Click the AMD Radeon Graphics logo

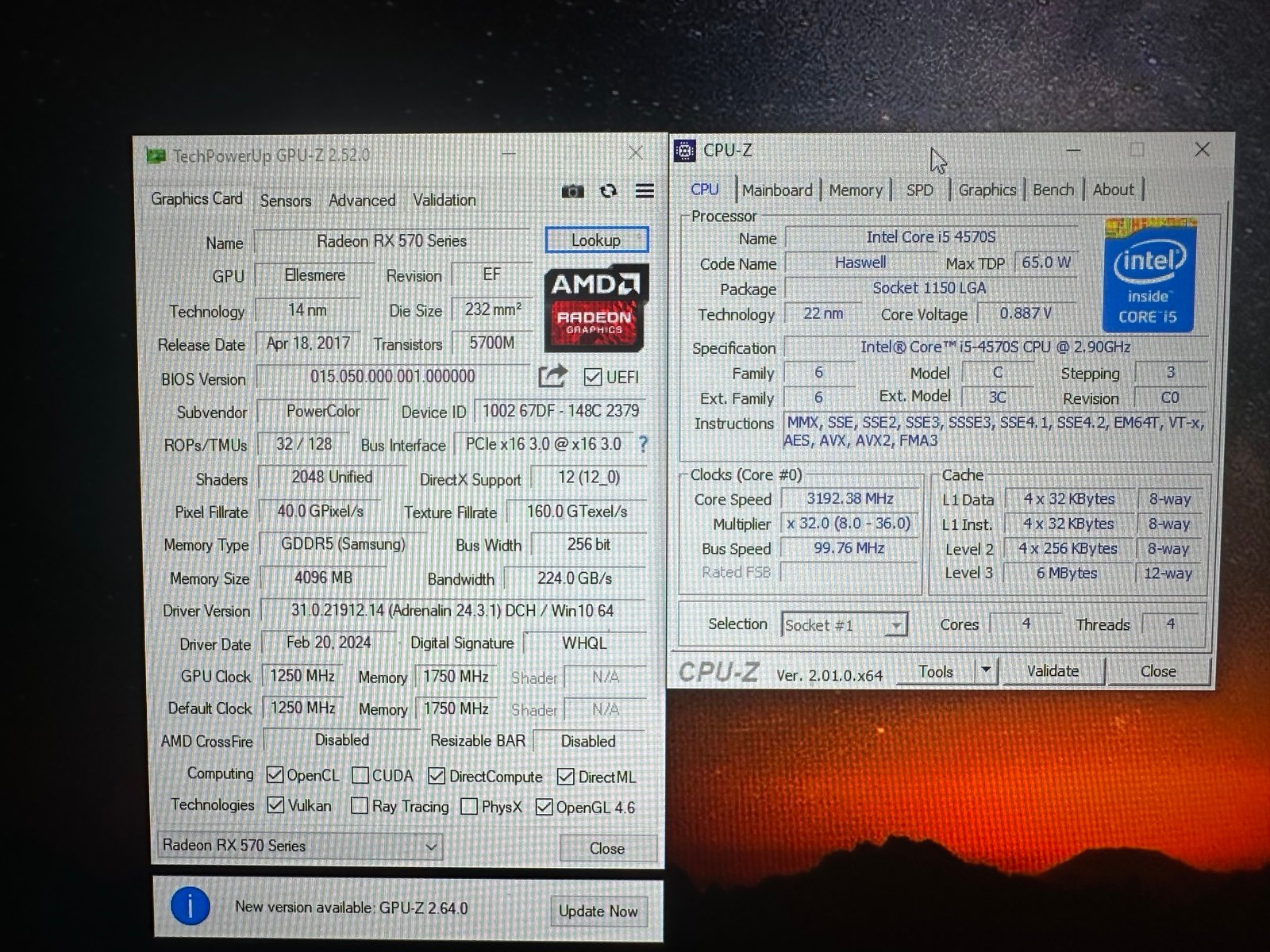point(595,308)
